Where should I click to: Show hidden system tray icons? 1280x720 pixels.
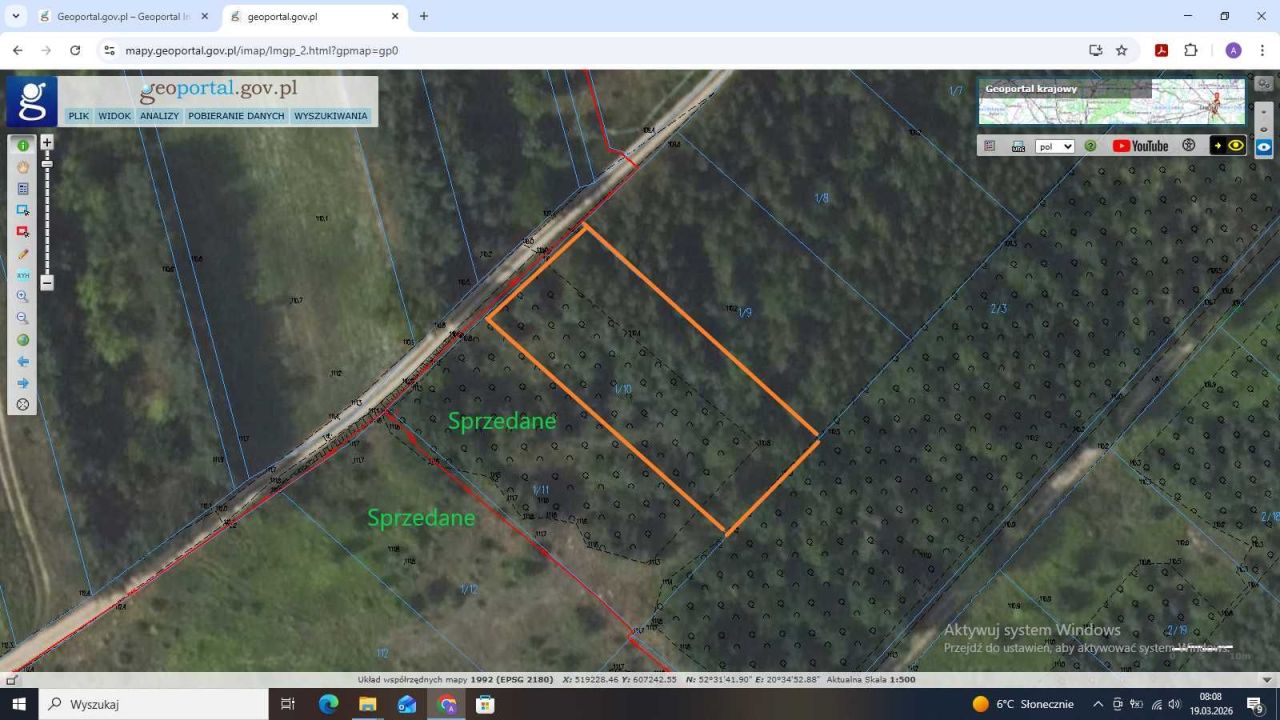coord(1098,704)
